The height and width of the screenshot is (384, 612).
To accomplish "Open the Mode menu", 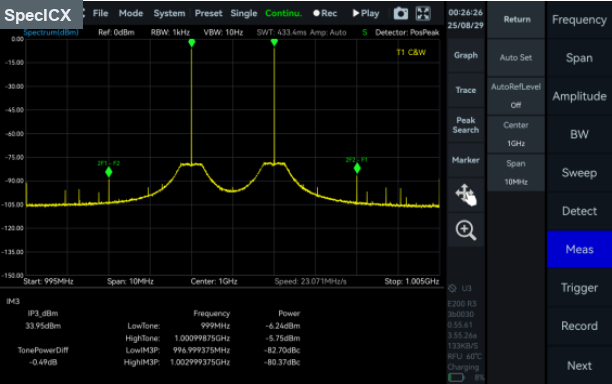I will pos(131,13).
